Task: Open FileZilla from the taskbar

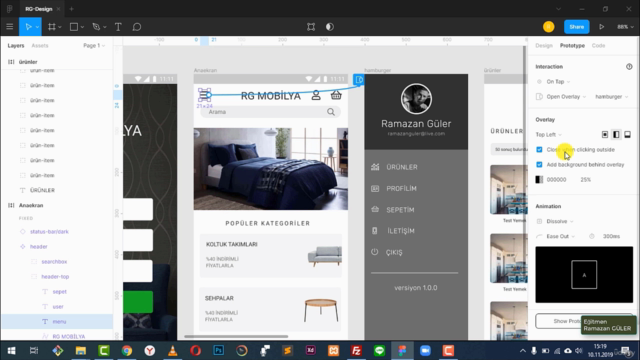Action: coord(356,351)
